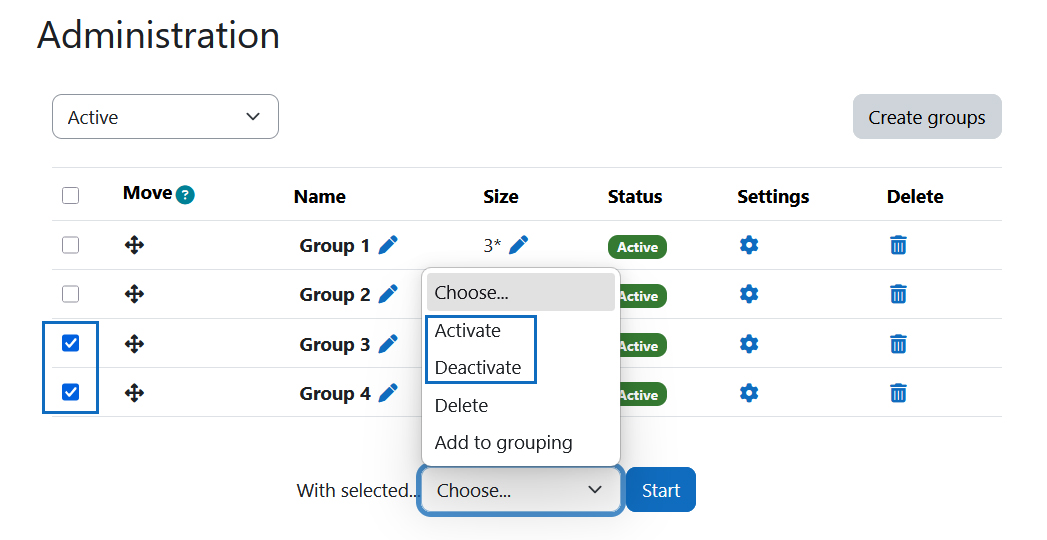This screenshot has height=540, width=1047.
Task: Click the Group 1 name text
Action: pyautogui.click(x=334, y=246)
